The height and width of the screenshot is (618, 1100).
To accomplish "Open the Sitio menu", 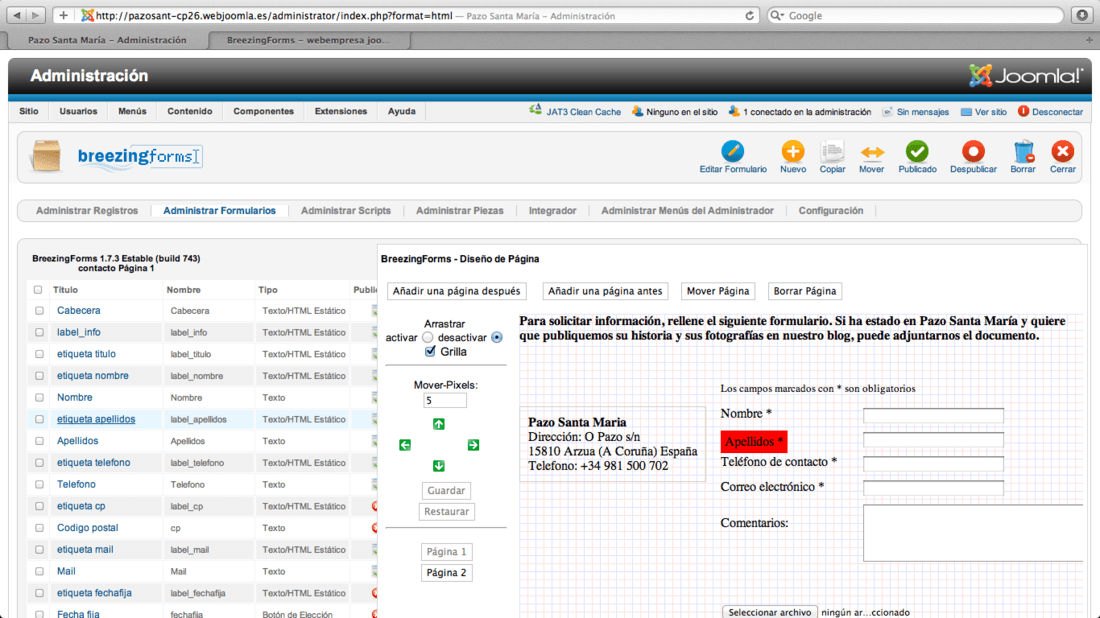I will 29,112.
